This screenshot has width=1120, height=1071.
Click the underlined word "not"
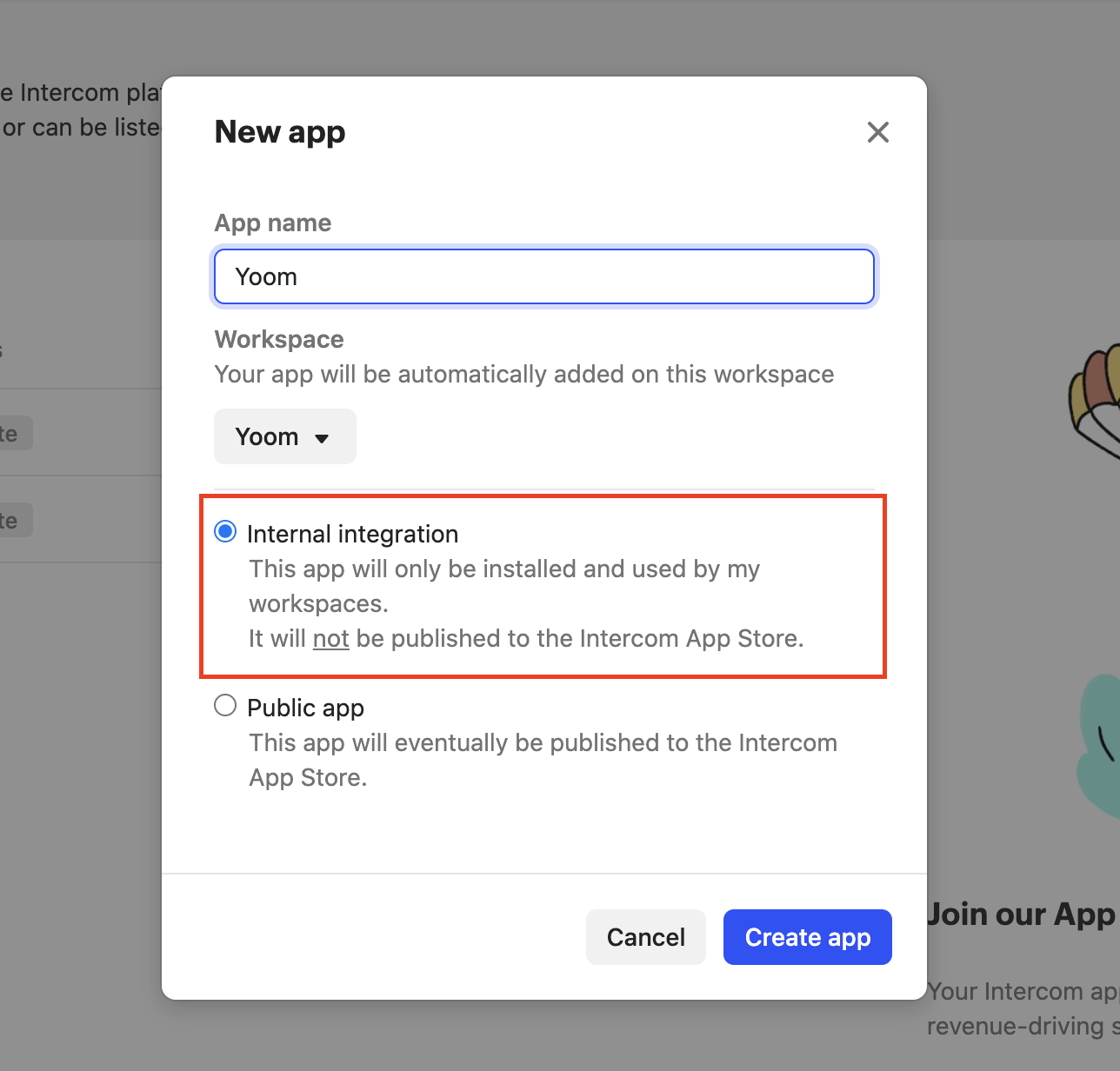[330, 639]
